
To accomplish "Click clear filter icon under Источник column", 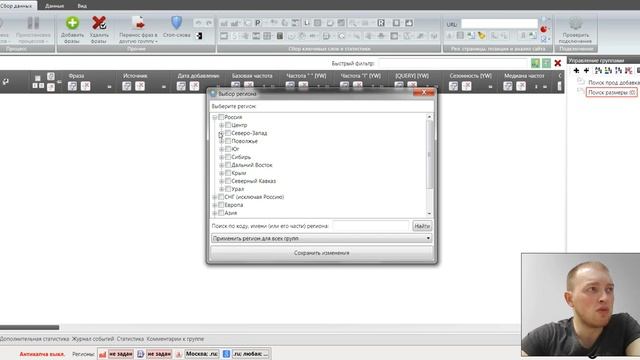I will (x=140, y=86).
